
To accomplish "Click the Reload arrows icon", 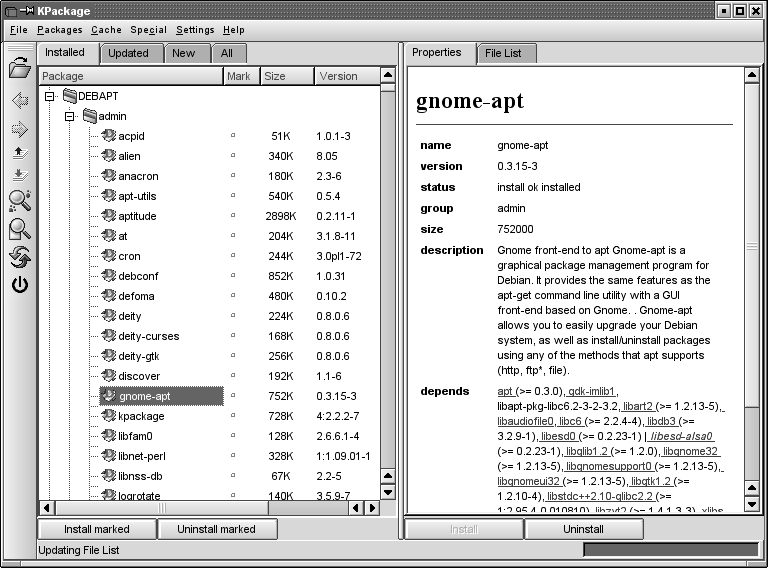I will click(20, 257).
